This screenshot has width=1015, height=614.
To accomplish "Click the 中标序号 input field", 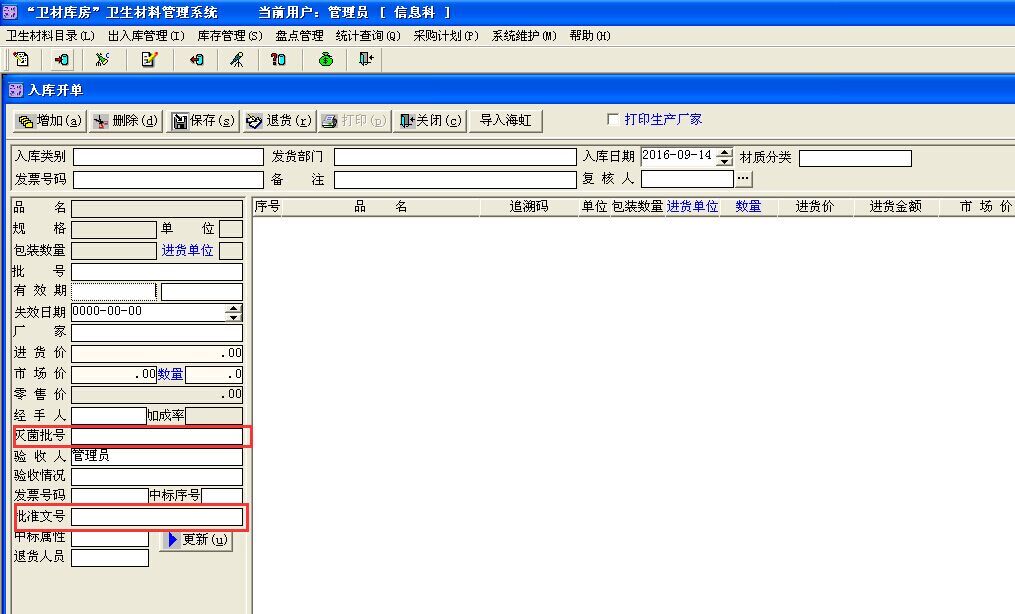I will pos(222,496).
